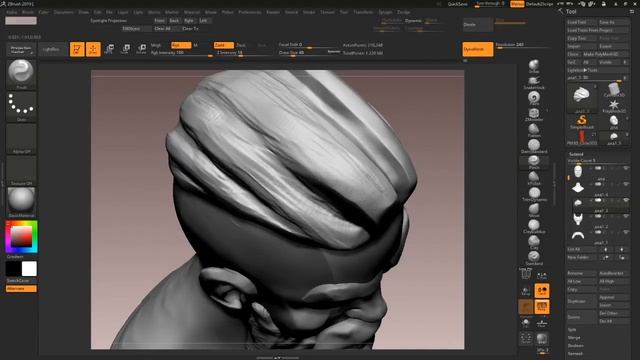Toggle the orange Local symmetry button
640x360 pixels.
542,291
